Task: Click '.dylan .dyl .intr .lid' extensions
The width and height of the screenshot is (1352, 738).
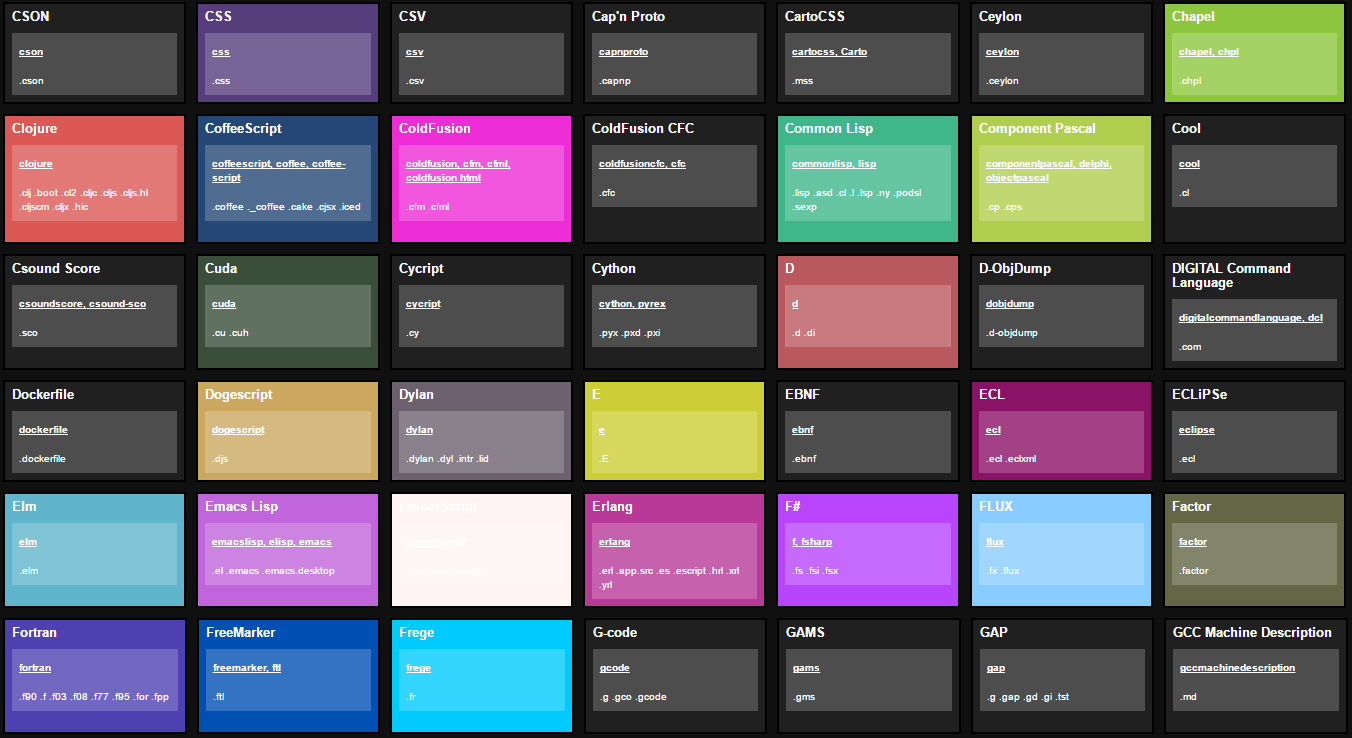Action: point(447,459)
